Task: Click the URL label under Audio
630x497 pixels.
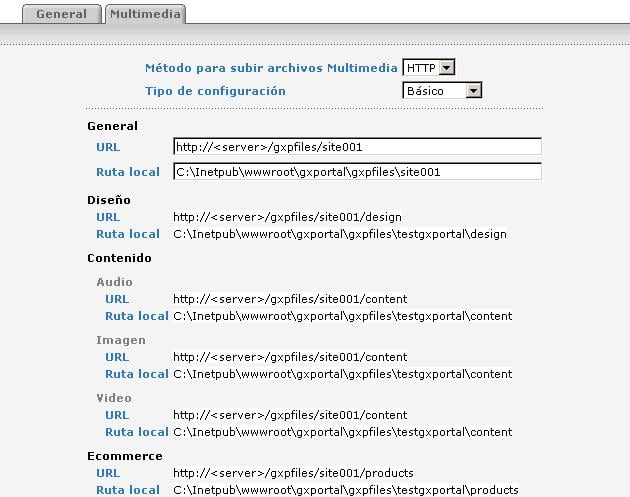Action: (x=117, y=299)
